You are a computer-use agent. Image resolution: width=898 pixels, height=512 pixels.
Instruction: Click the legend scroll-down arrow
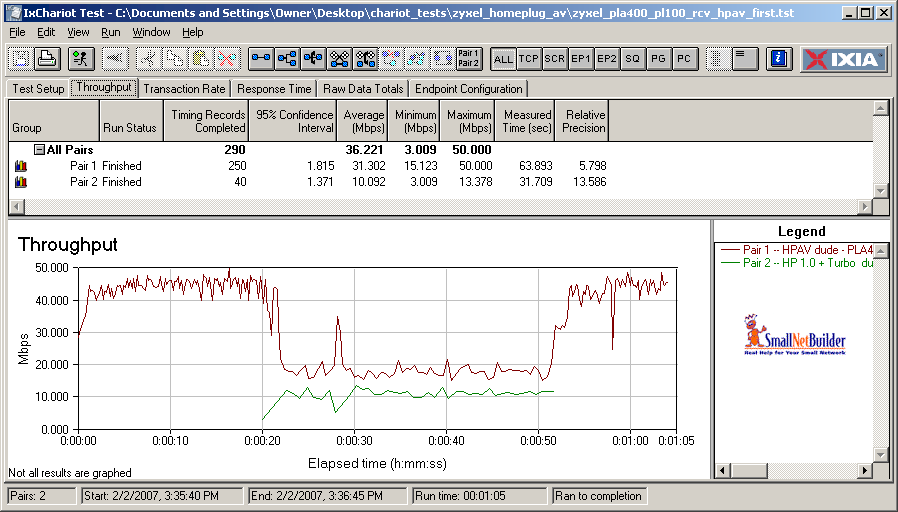(x=881, y=456)
